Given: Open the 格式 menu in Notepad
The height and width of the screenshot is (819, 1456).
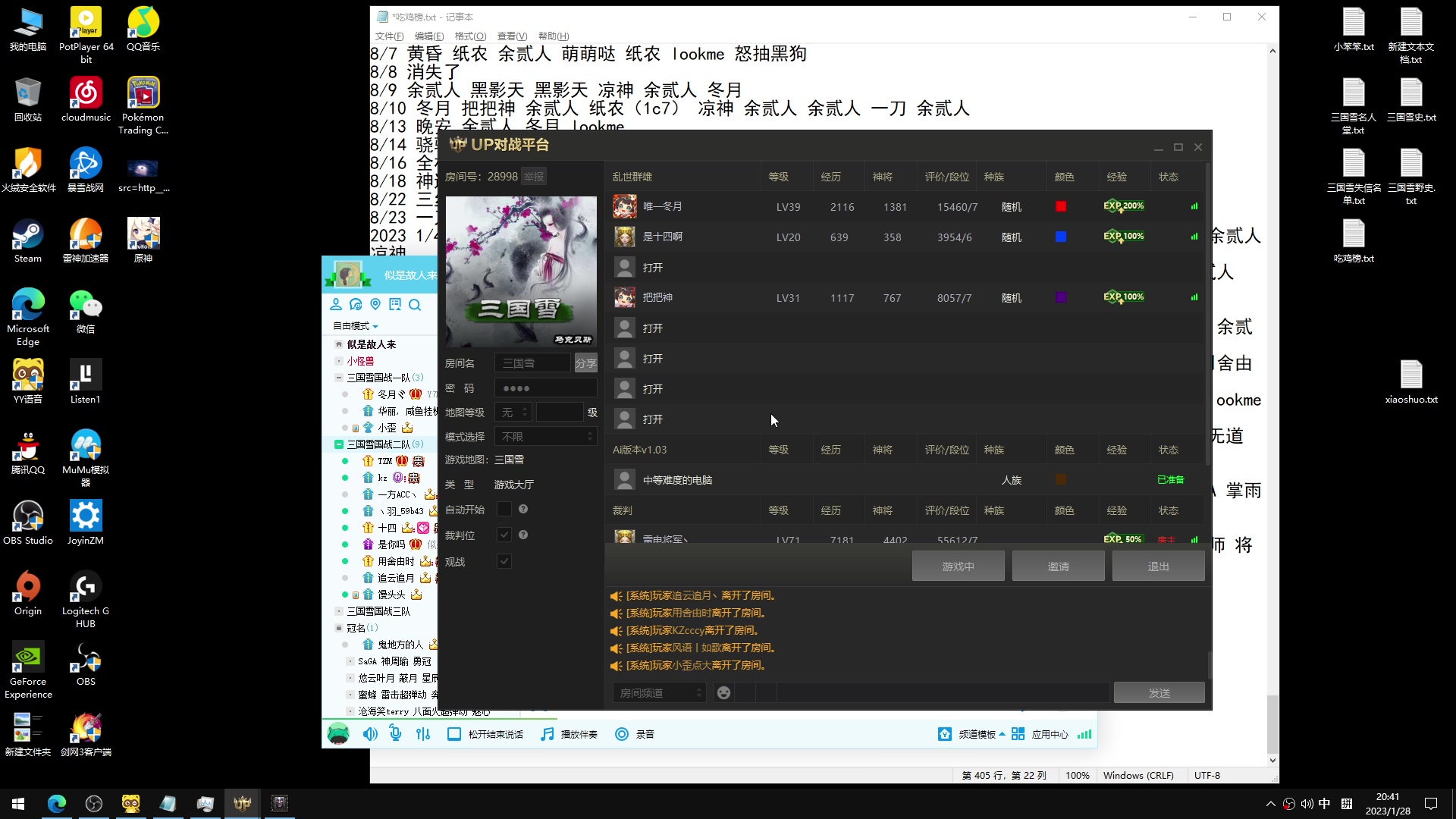Looking at the screenshot, I should click(x=470, y=36).
